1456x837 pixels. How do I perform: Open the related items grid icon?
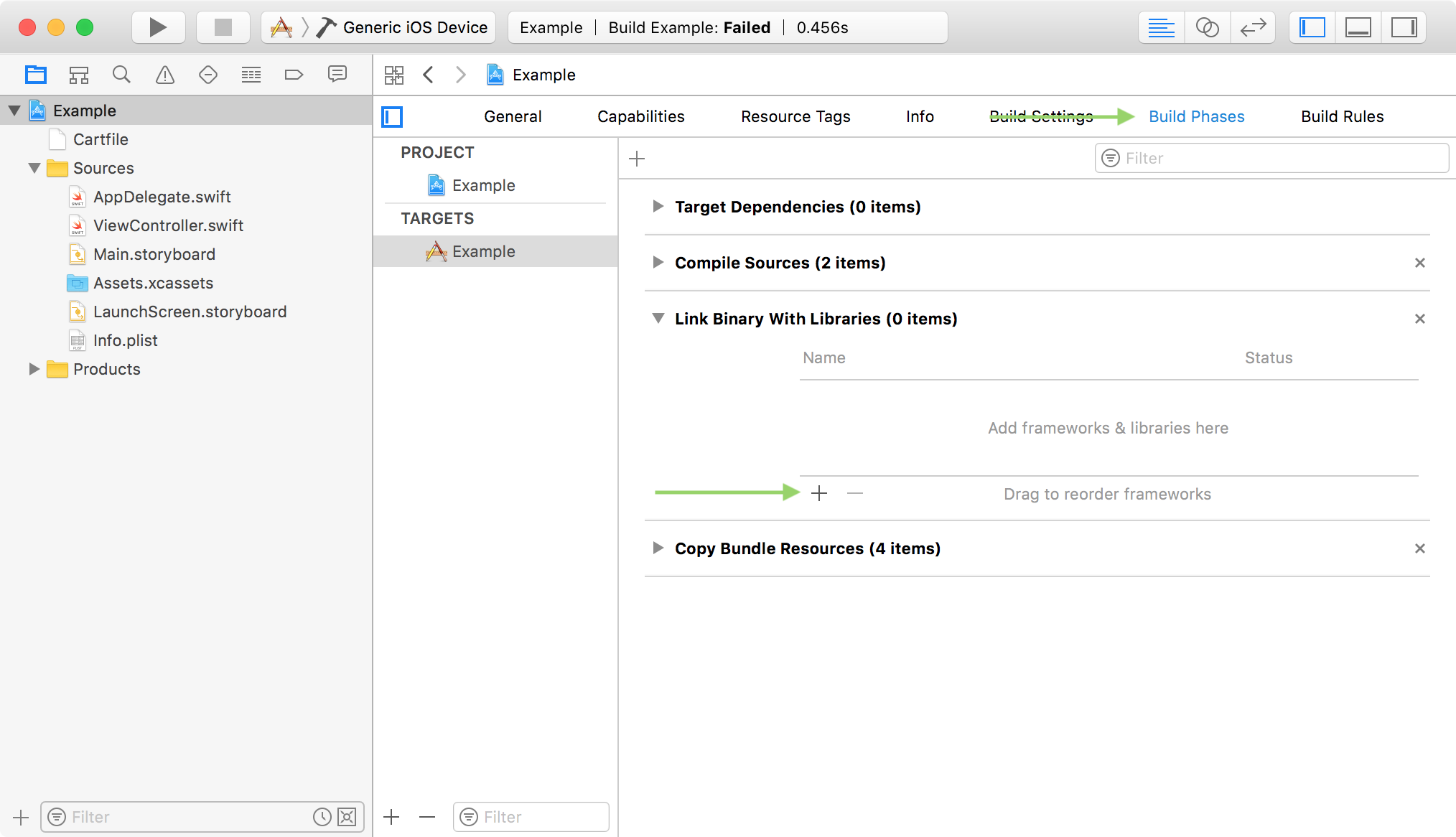[x=394, y=75]
